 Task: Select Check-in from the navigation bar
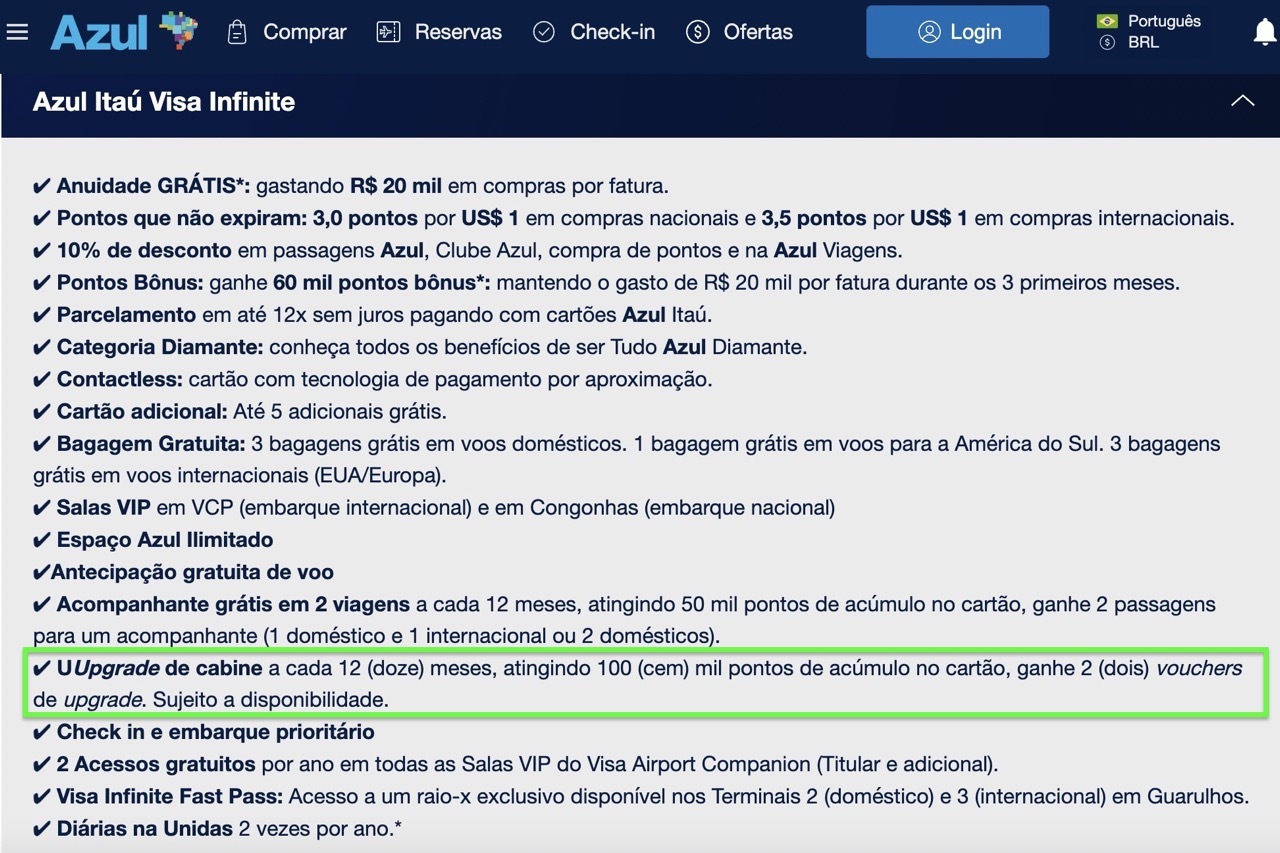click(609, 31)
